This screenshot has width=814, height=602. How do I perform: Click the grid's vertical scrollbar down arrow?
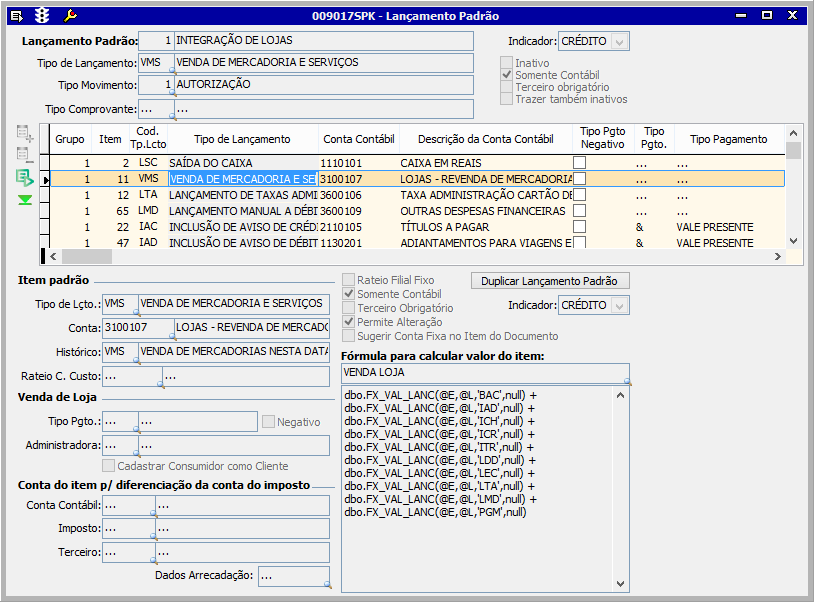(x=793, y=241)
